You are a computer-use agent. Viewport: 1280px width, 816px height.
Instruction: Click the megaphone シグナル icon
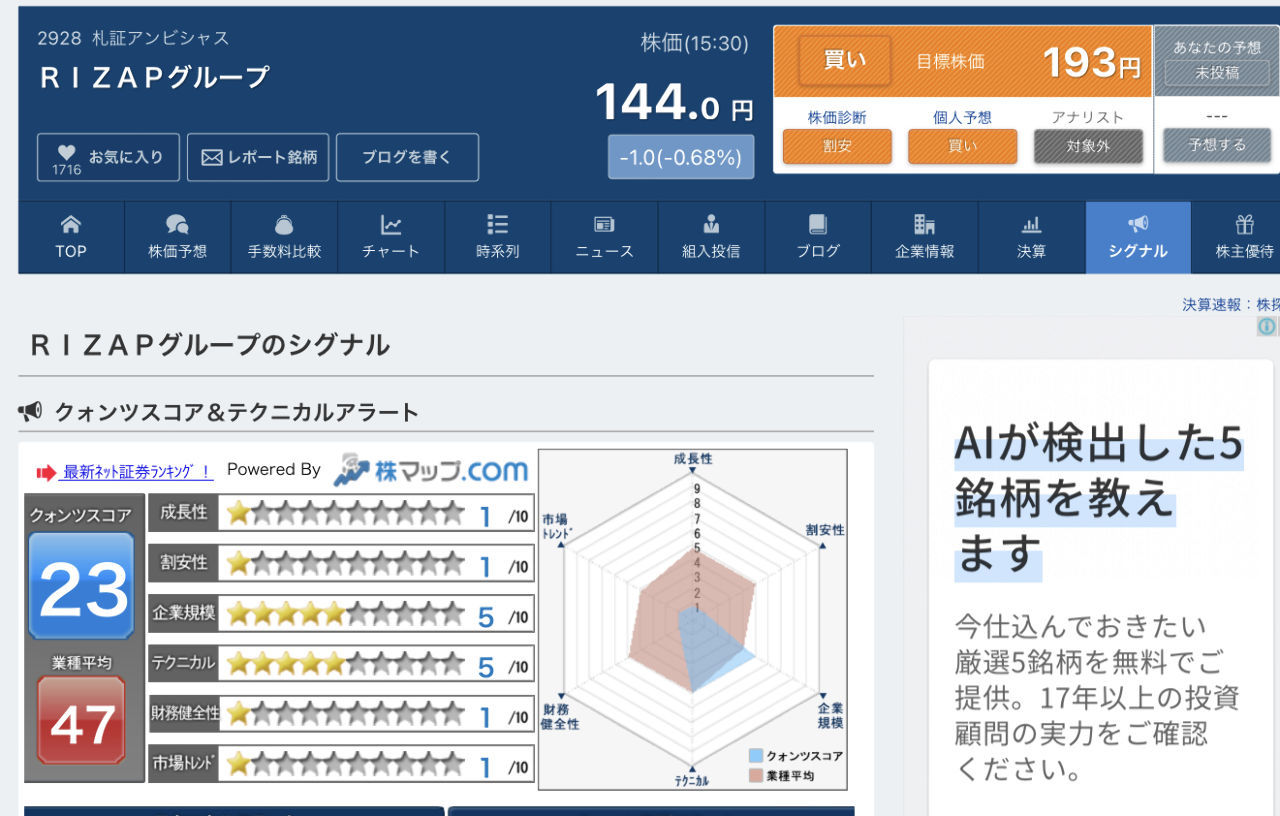(1137, 225)
